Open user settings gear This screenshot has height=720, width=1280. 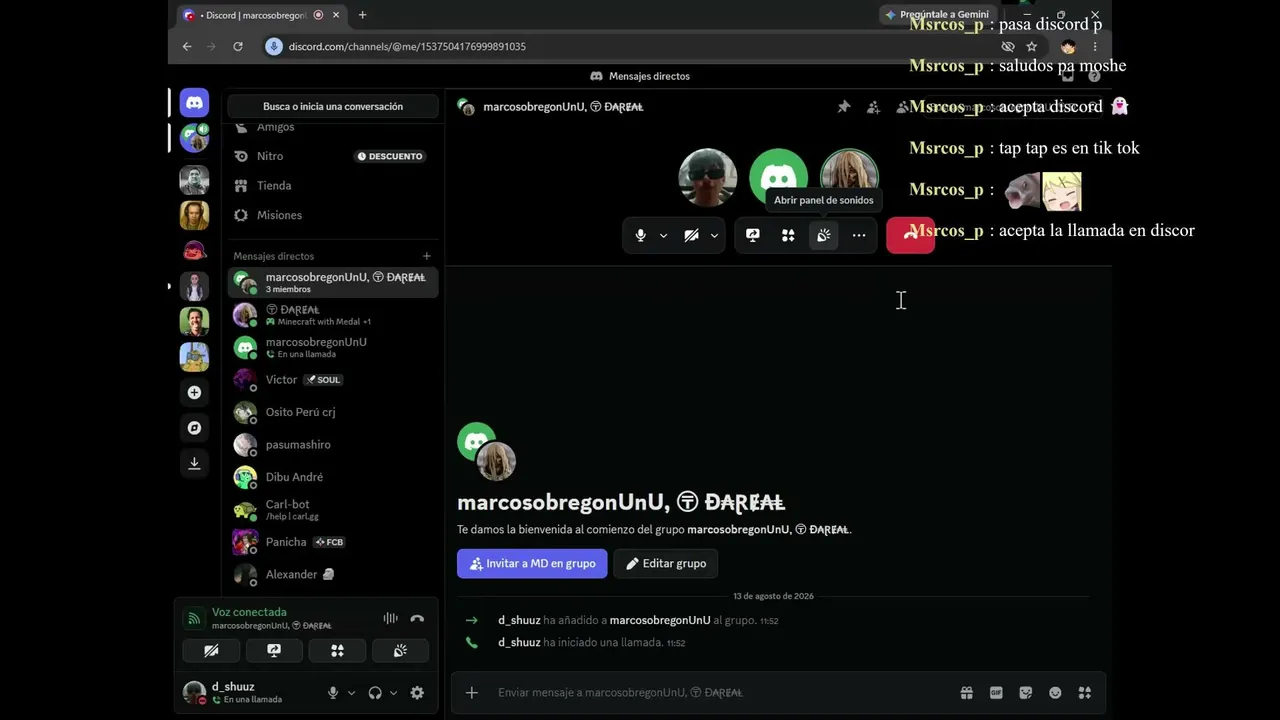click(x=417, y=693)
